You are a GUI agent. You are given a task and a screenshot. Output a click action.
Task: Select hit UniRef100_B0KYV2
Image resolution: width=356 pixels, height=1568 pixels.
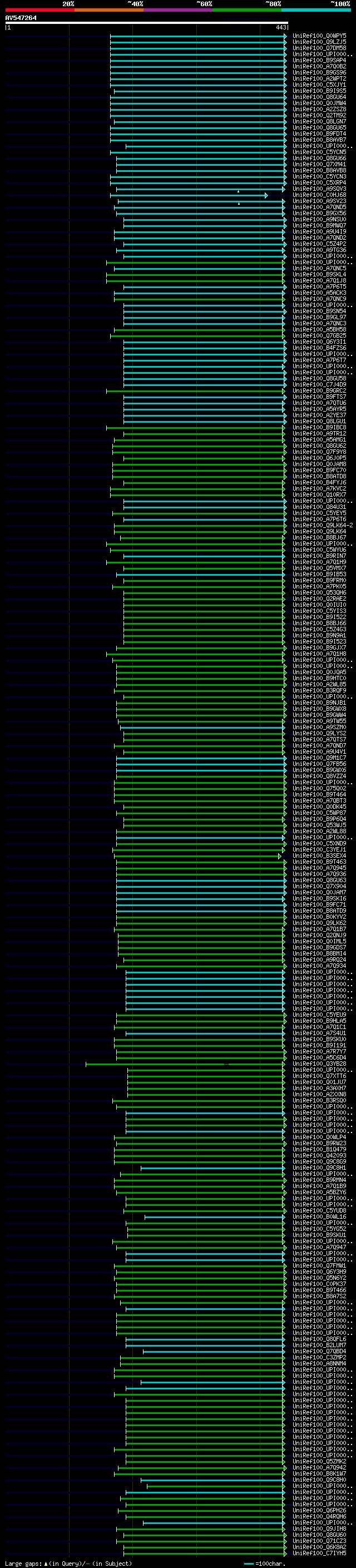point(319,917)
